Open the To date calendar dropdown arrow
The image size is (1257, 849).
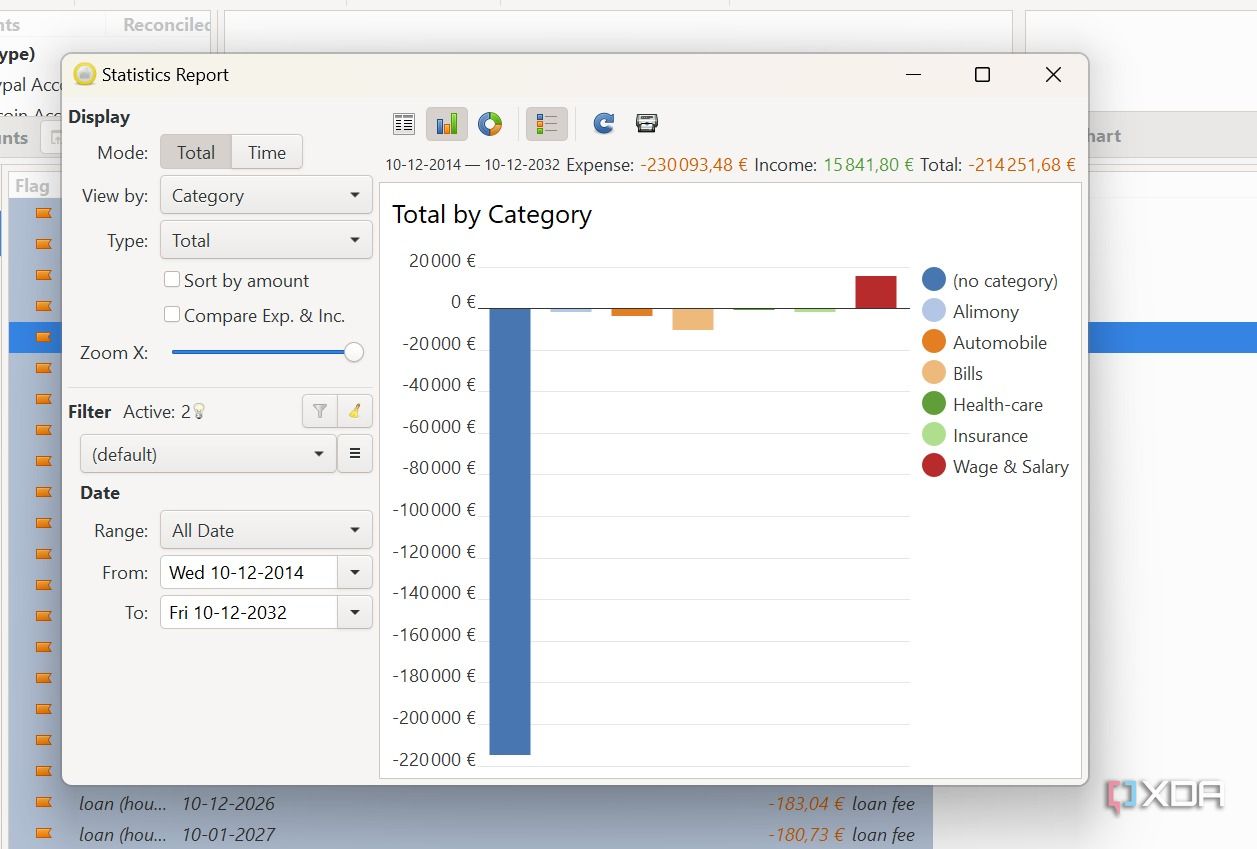pyautogui.click(x=355, y=613)
